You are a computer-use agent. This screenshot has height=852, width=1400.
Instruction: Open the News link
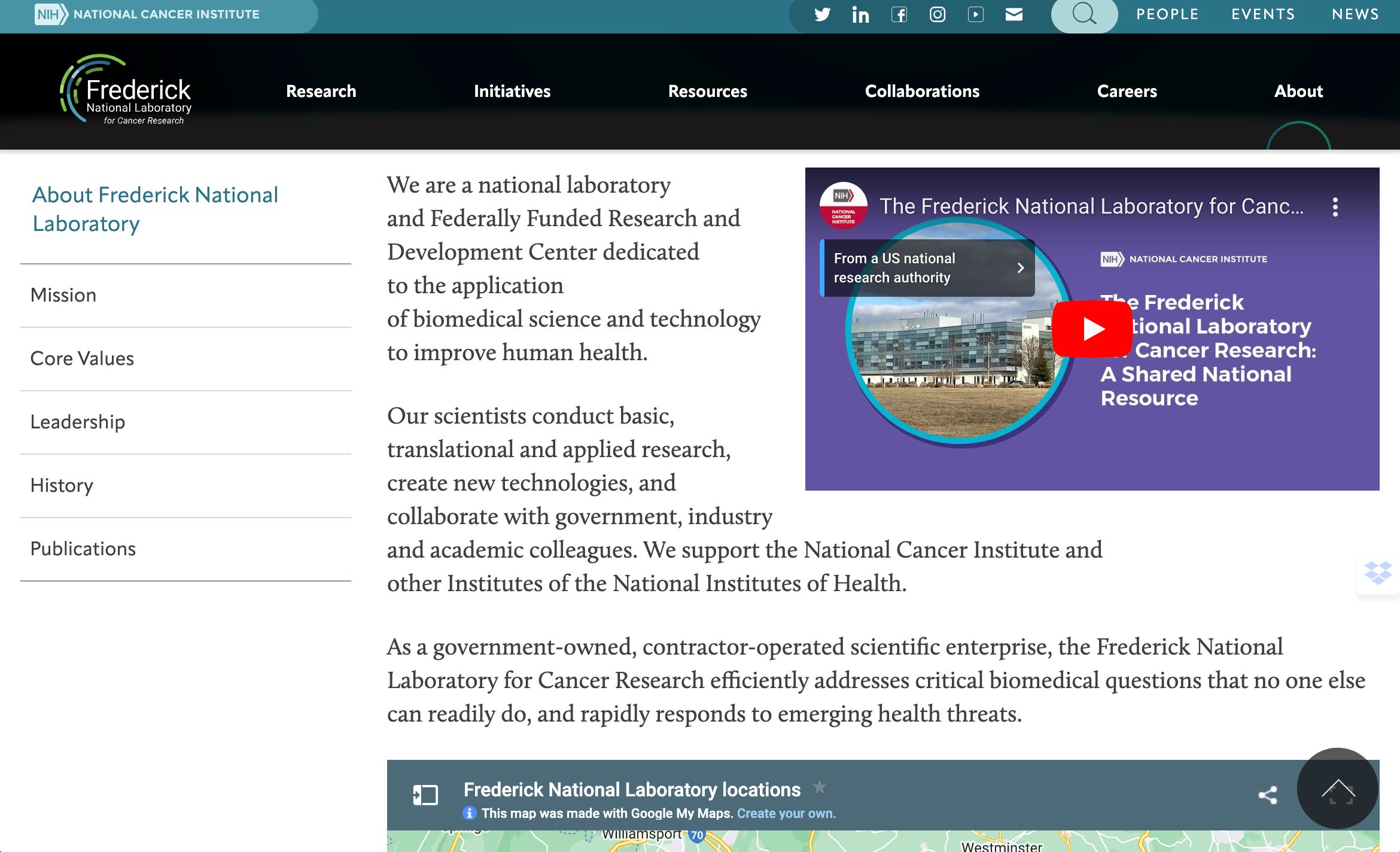coord(1355,14)
